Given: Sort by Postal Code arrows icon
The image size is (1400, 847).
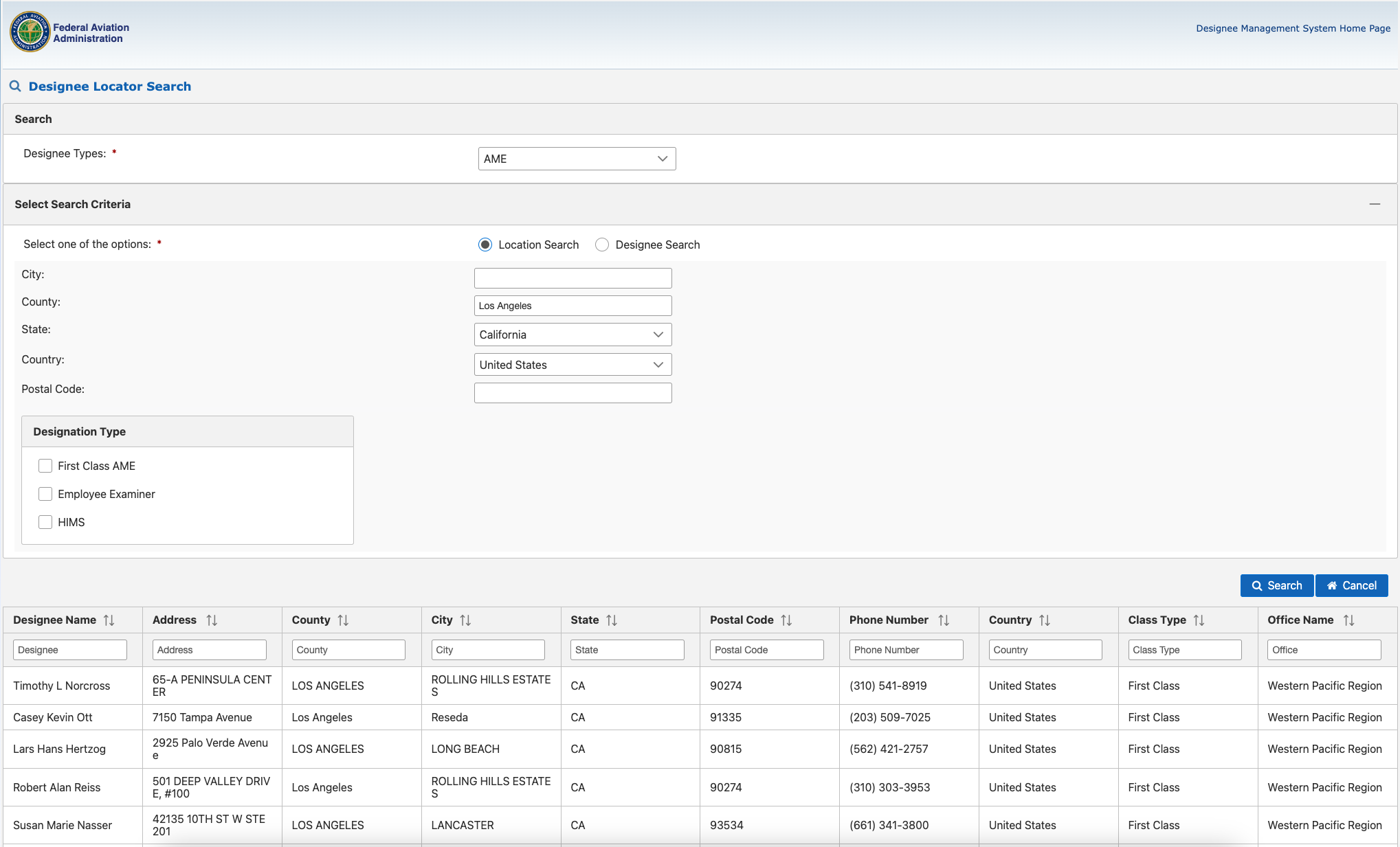Looking at the screenshot, I should tap(786, 620).
